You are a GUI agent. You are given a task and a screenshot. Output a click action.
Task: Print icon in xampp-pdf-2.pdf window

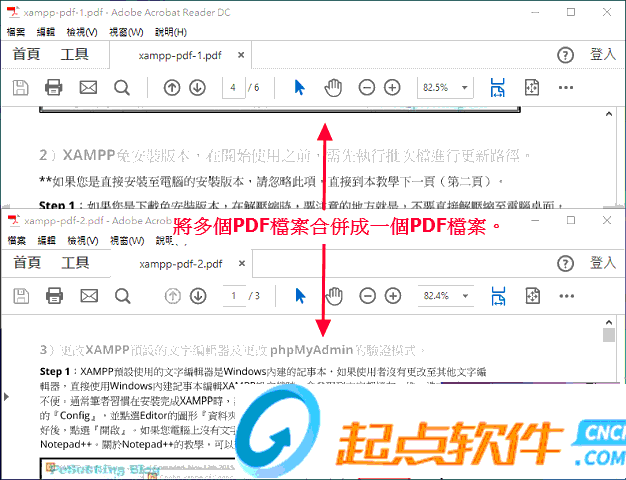click(x=54, y=296)
